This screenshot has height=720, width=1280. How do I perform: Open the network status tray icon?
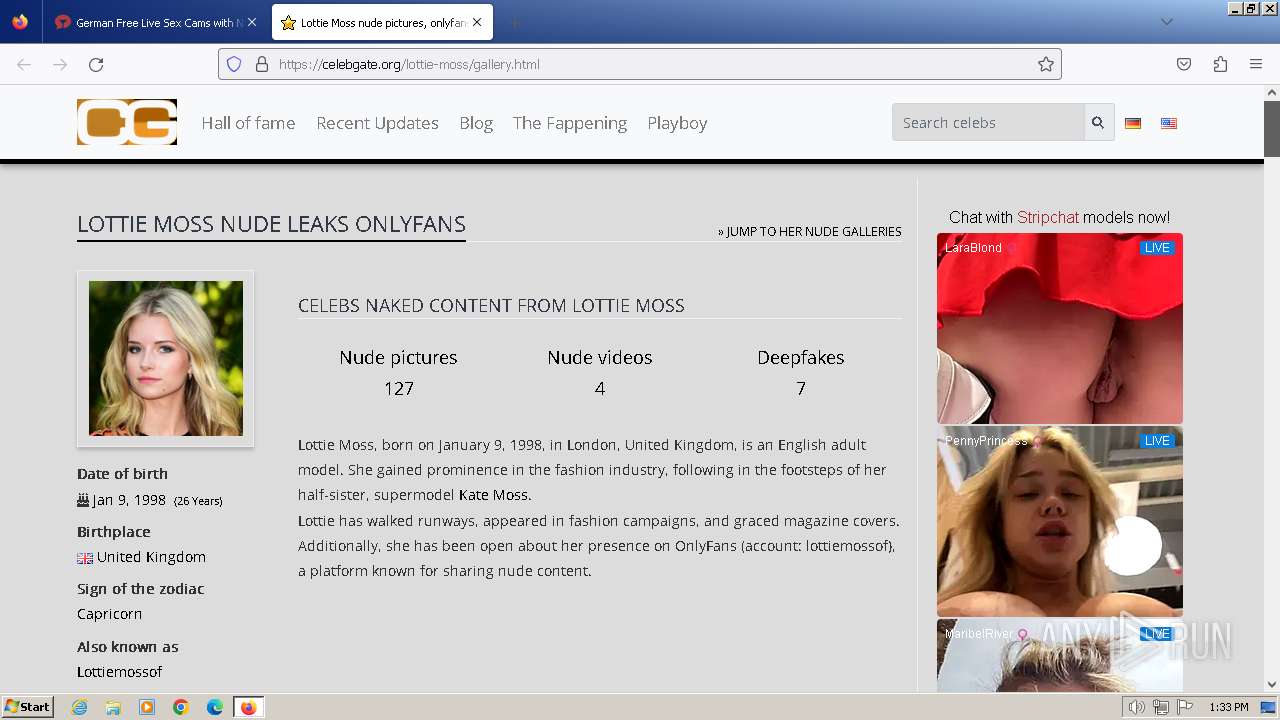1161,707
